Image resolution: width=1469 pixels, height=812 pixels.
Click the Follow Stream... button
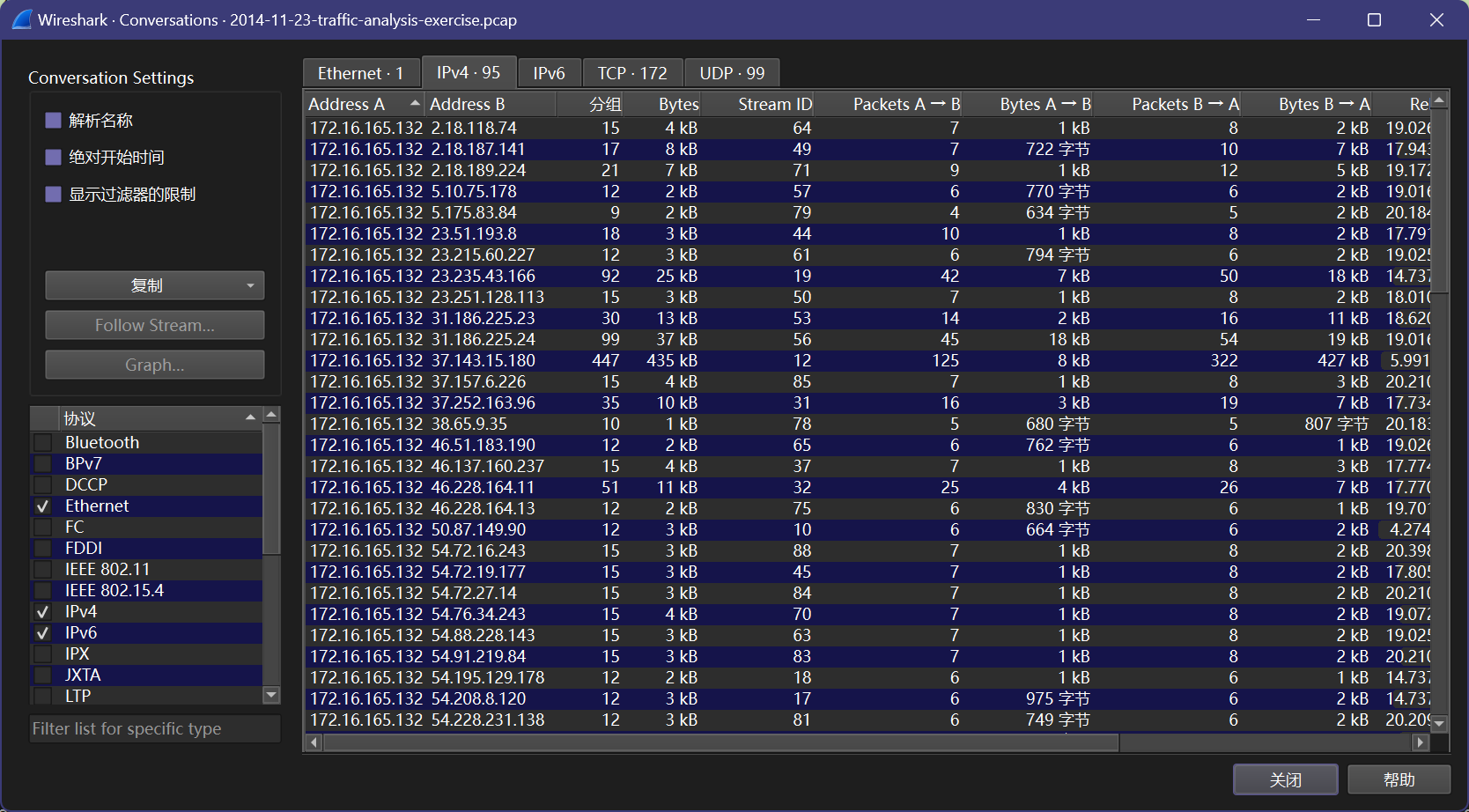click(x=155, y=325)
